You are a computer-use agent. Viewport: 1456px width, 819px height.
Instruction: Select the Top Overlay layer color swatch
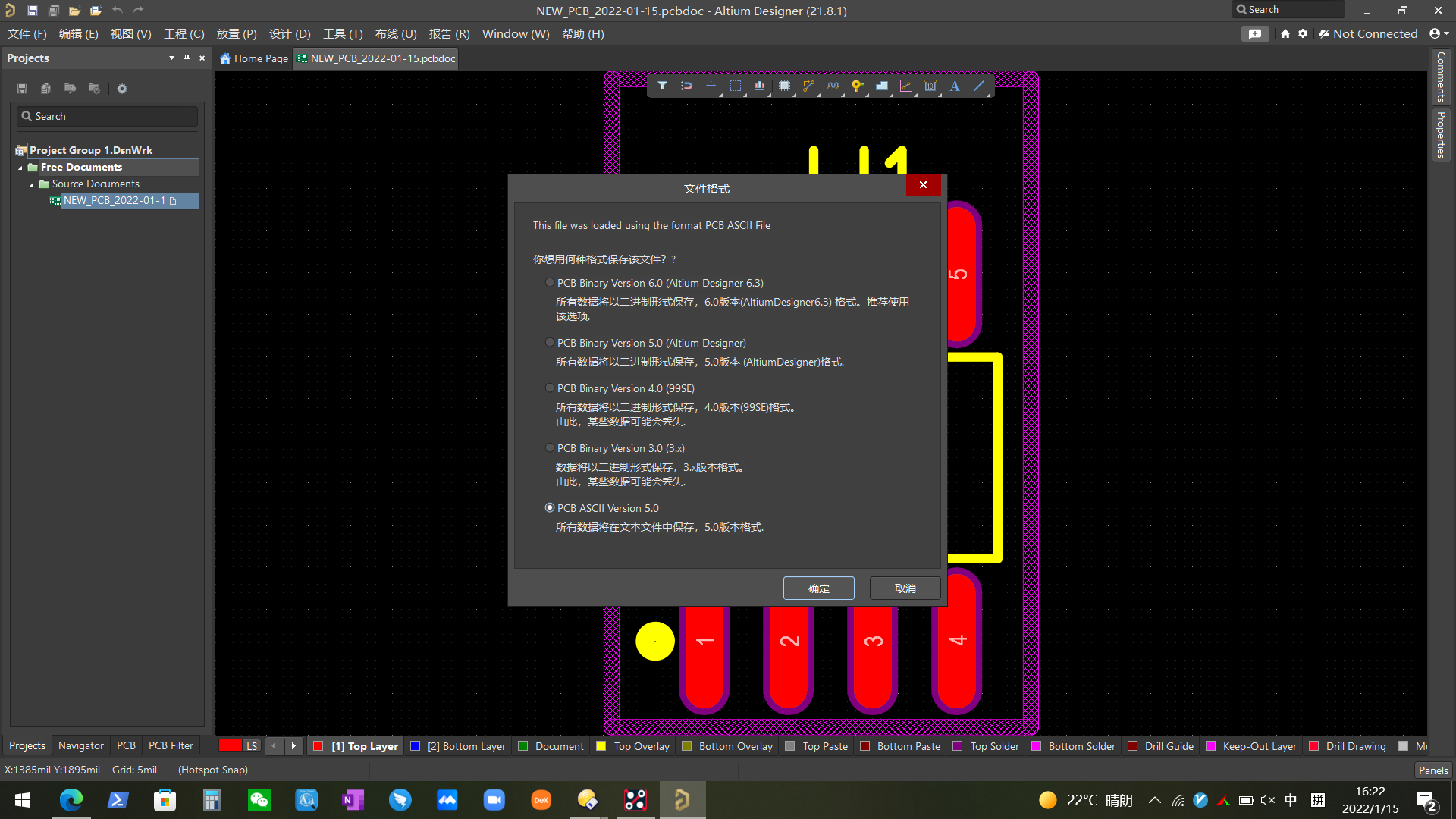pyautogui.click(x=601, y=746)
